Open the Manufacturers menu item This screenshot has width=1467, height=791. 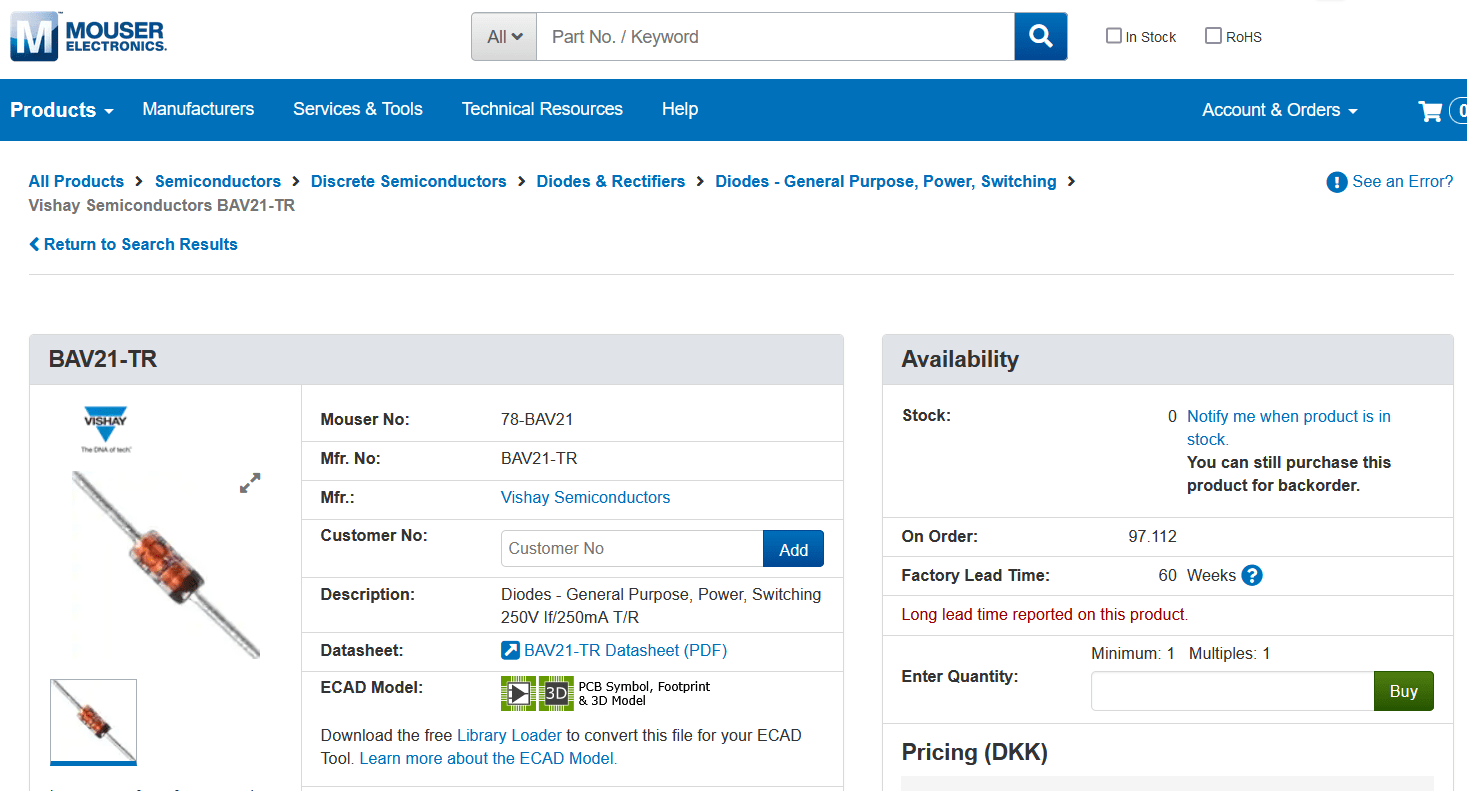[198, 109]
